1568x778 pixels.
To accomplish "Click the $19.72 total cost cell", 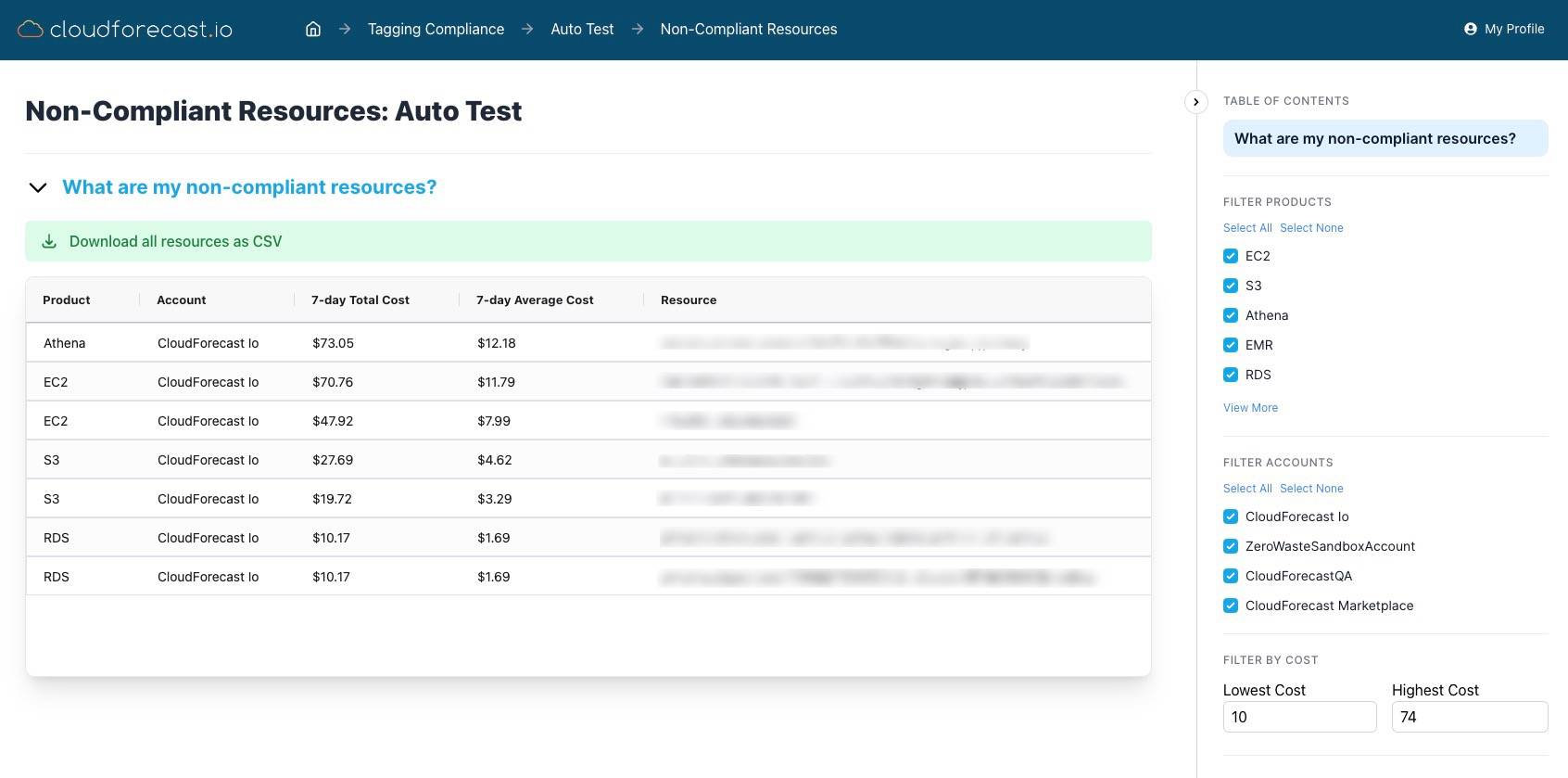I will coord(332,499).
